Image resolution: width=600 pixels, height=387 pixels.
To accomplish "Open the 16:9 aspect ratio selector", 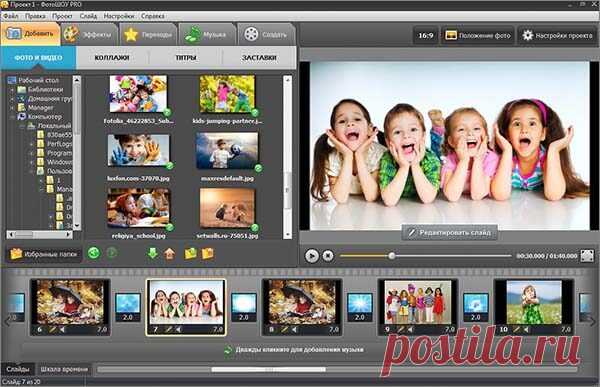I will pyautogui.click(x=426, y=36).
